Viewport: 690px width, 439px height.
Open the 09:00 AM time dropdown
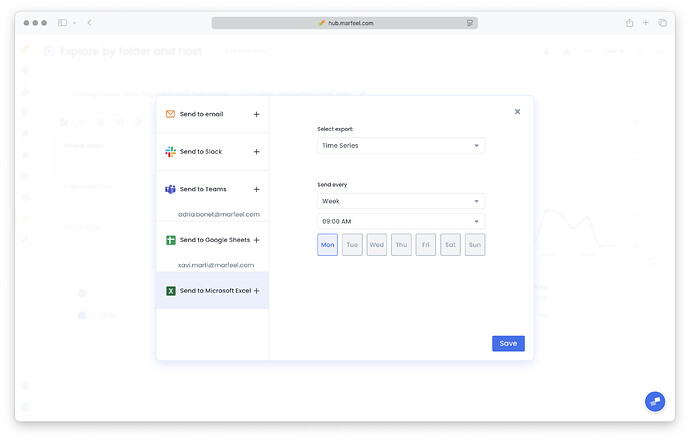click(x=400, y=221)
